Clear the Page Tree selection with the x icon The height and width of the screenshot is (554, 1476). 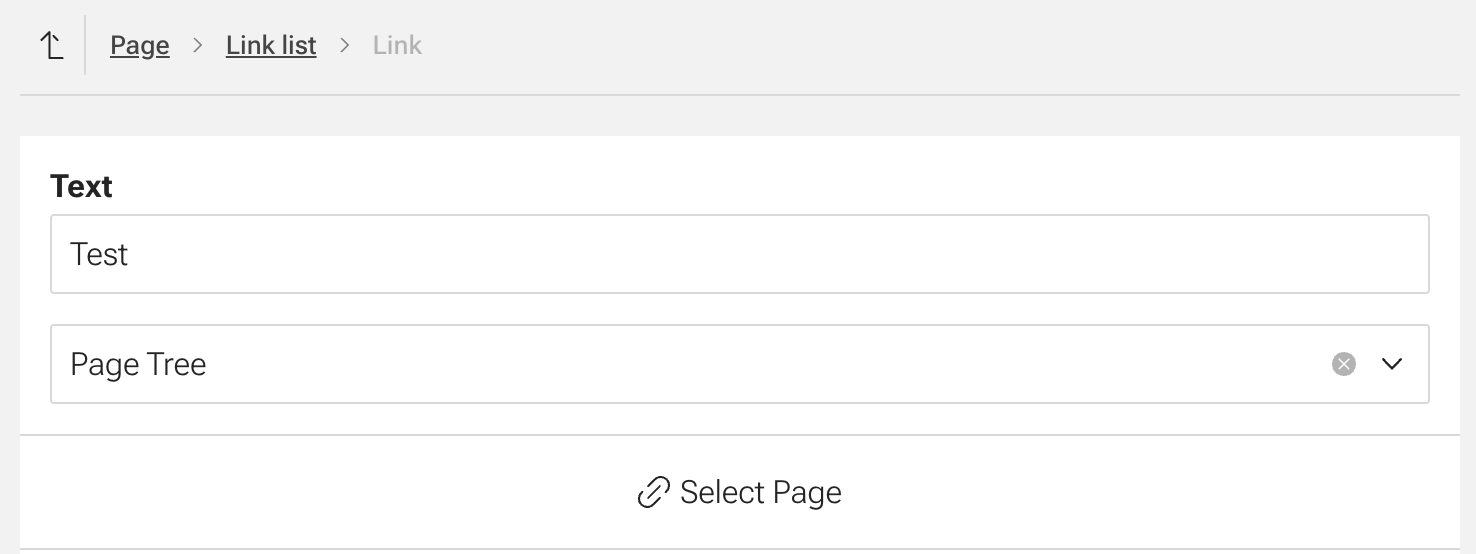tap(1344, 364)
